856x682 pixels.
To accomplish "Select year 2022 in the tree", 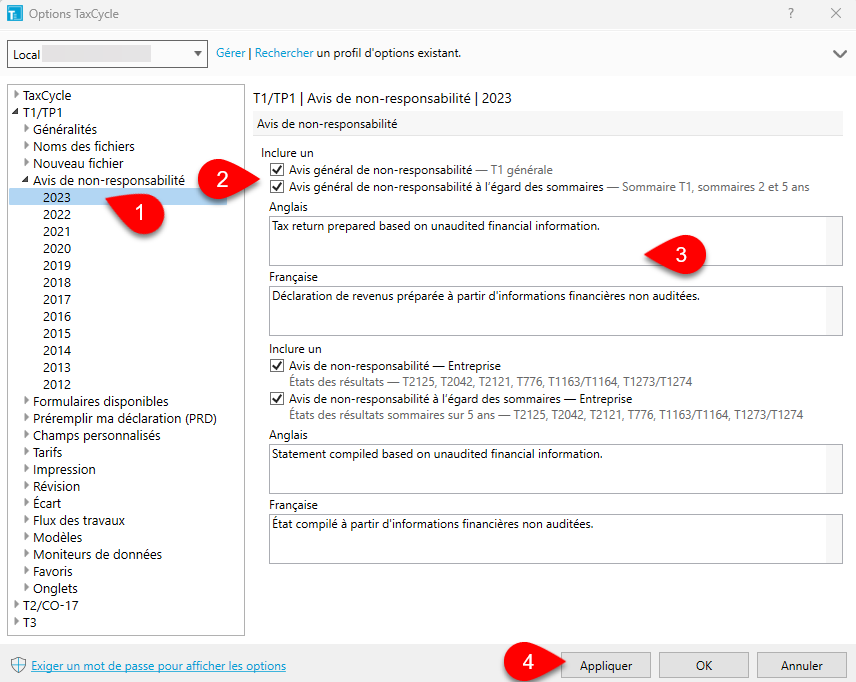I will click(57, 214).
